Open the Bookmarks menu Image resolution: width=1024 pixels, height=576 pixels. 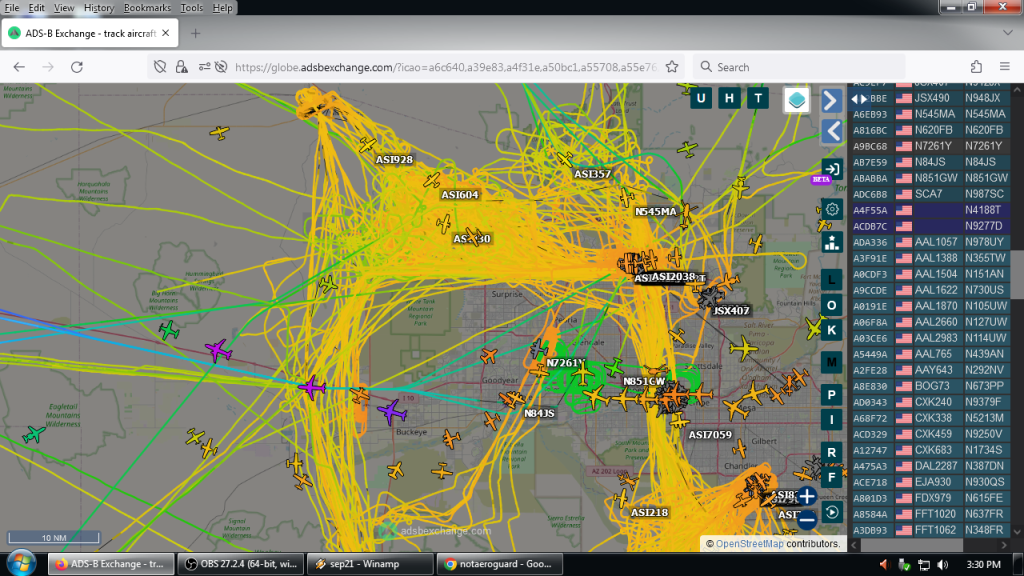click(147, 8)
